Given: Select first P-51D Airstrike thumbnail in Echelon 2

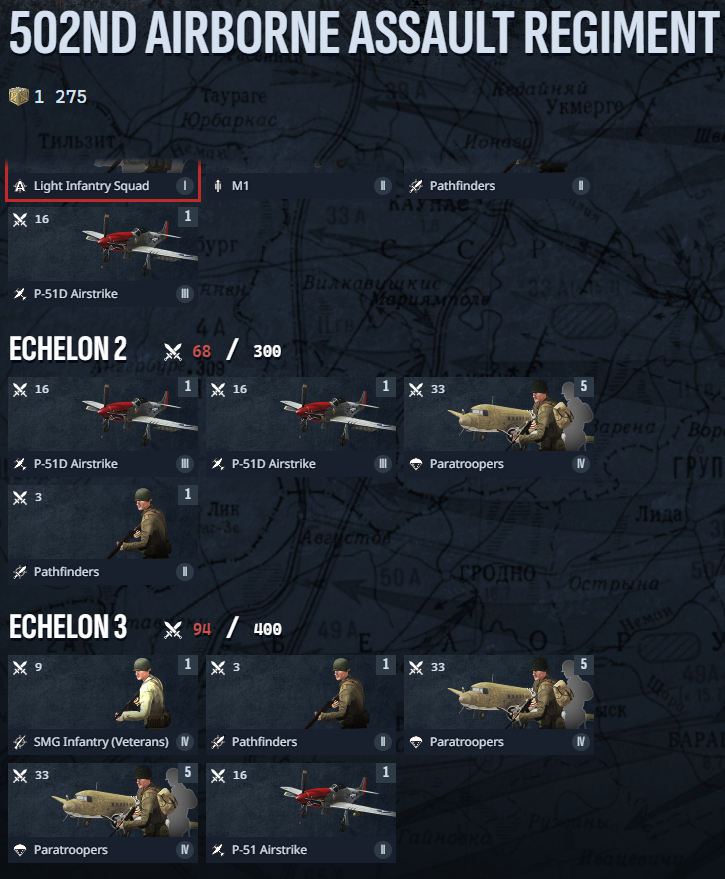Looking at the screenshot, I should [x=103, y=414].
